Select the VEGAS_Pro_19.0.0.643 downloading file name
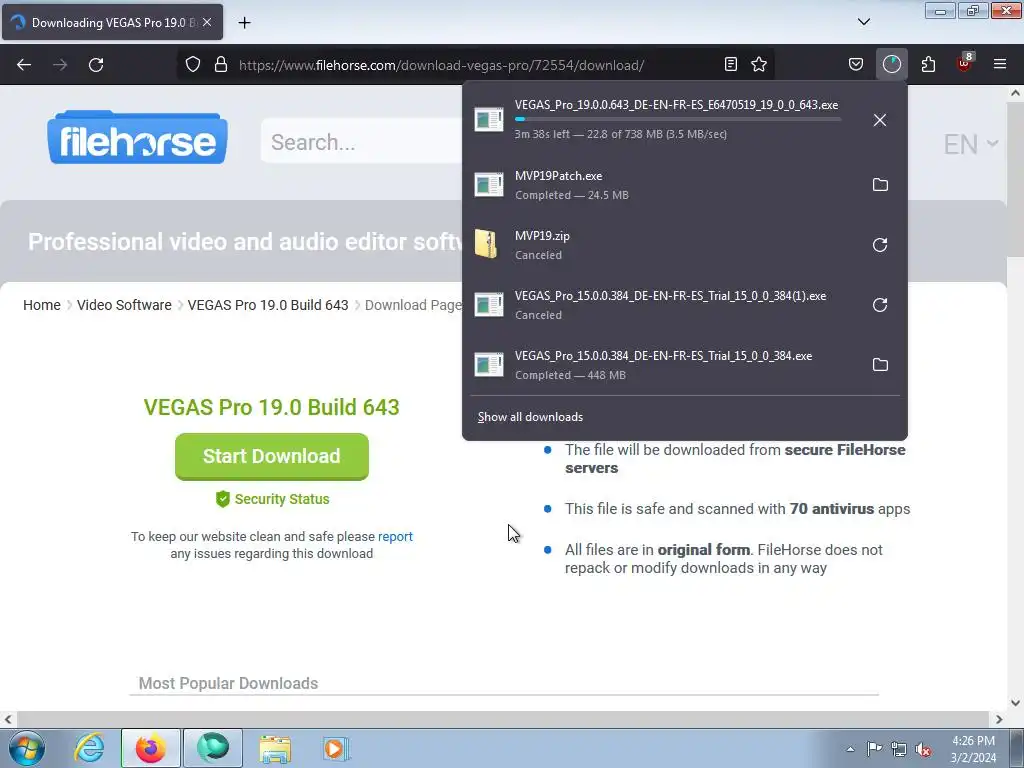 click(676, 104)
